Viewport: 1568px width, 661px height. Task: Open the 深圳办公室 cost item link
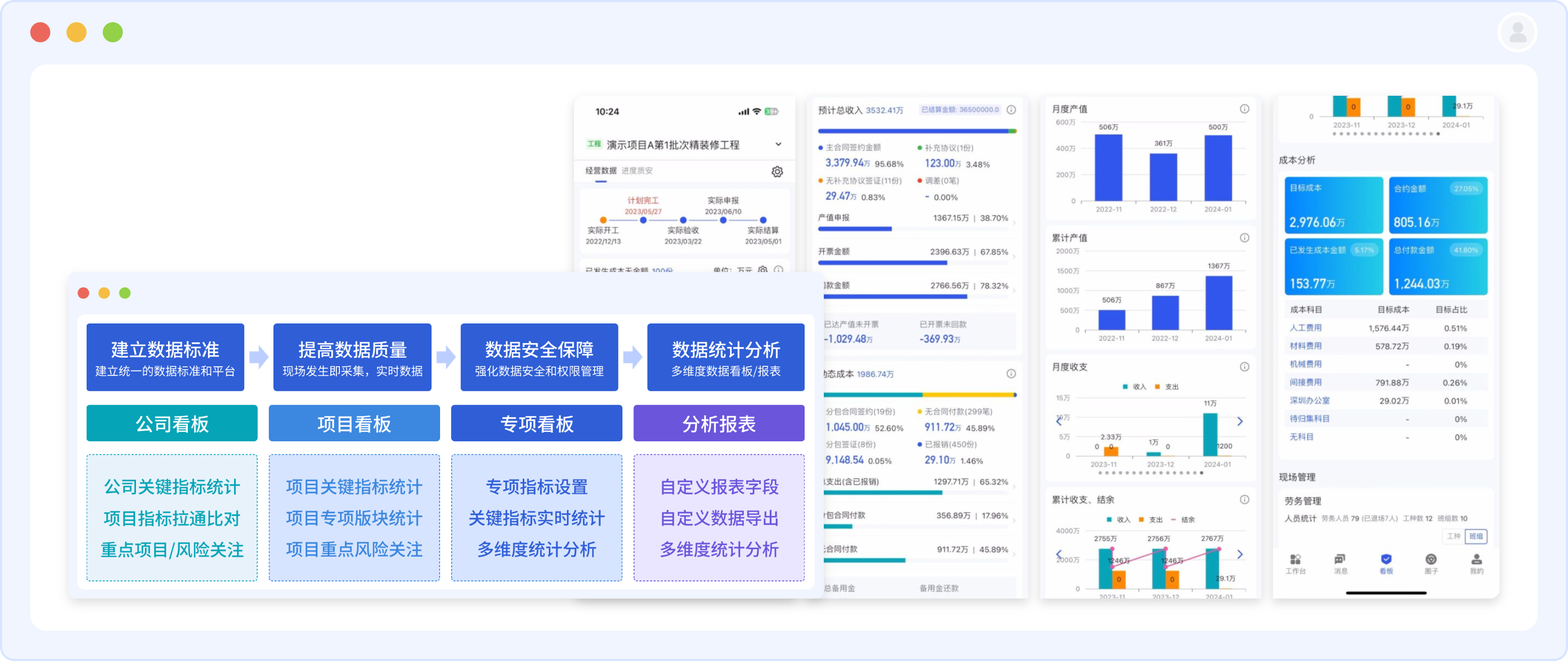(1309, 401)
